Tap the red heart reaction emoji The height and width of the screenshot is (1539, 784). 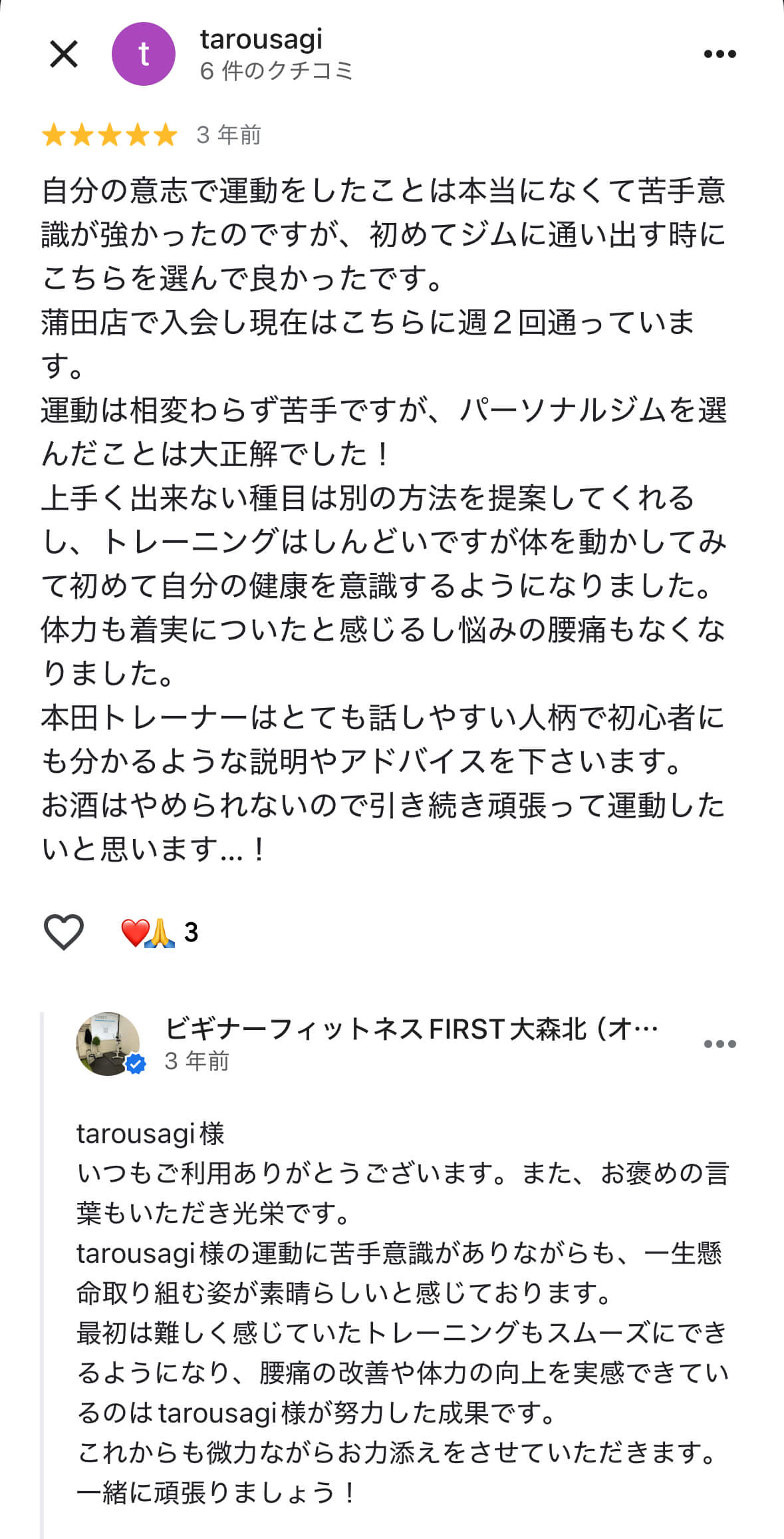tap(134, 932)
